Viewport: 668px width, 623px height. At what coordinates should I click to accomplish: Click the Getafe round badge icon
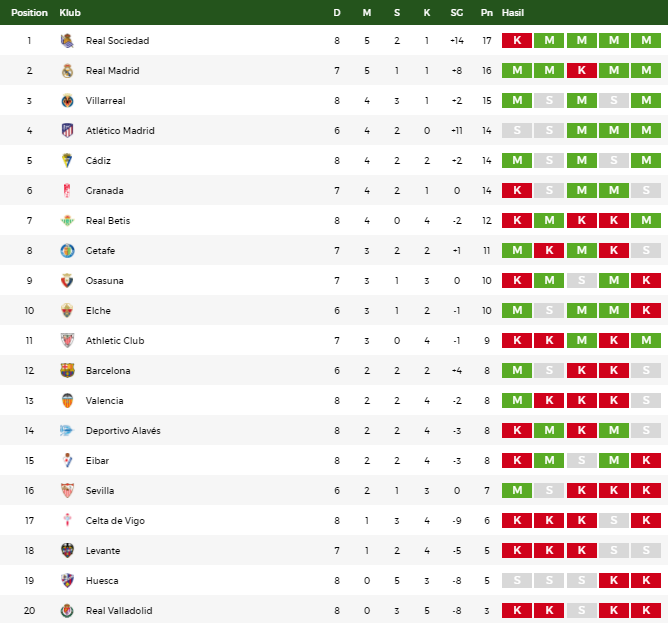pyautogui.click(x=67, y=251)
